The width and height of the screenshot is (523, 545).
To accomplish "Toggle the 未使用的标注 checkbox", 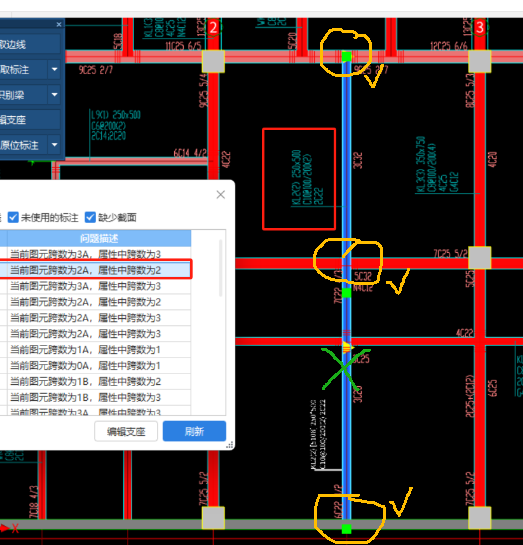I will [13, 218].
